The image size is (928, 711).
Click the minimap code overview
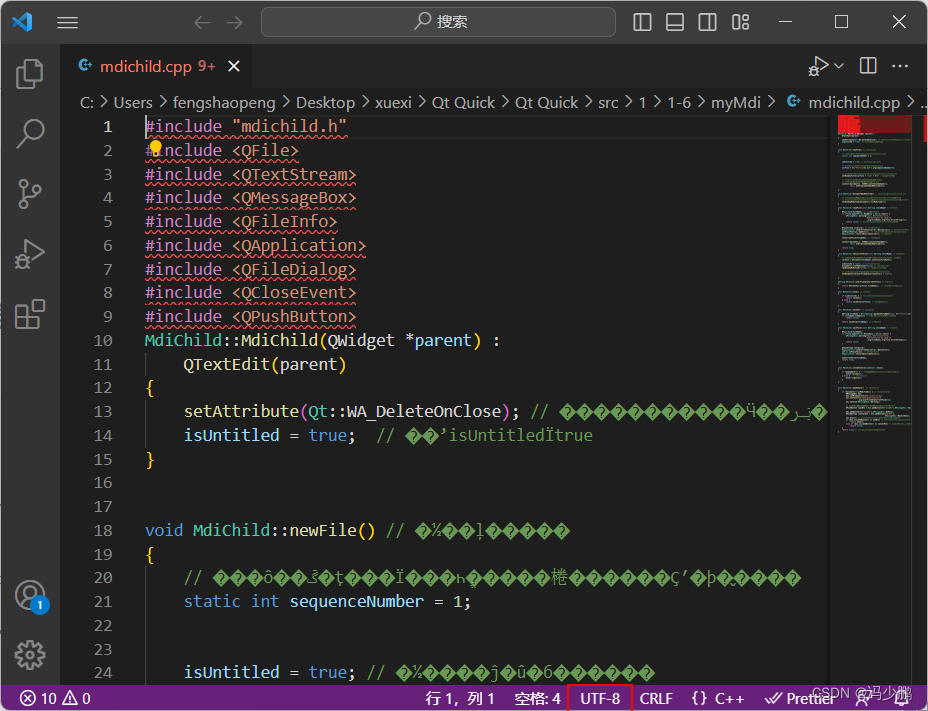(x=874, y=272)
